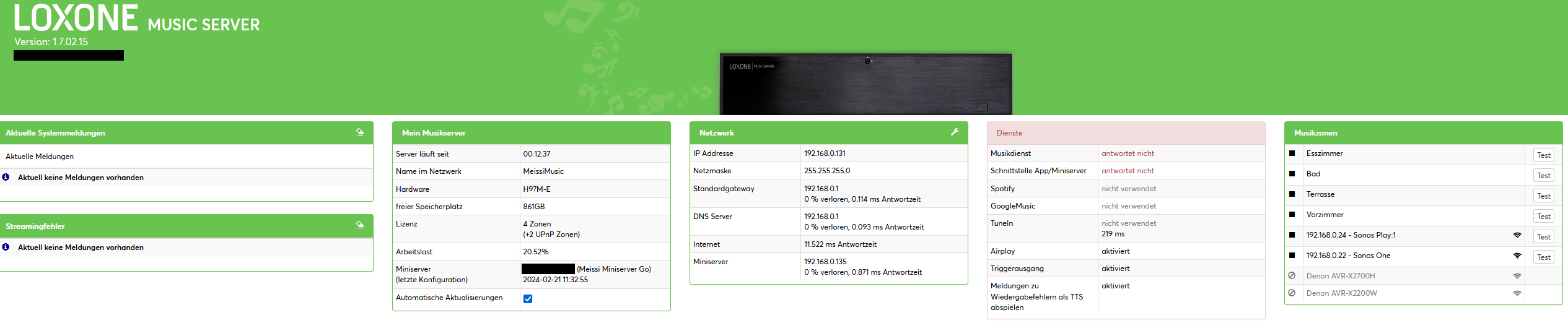Click the stop icon beside Bad zone

tap(1292, 174)
